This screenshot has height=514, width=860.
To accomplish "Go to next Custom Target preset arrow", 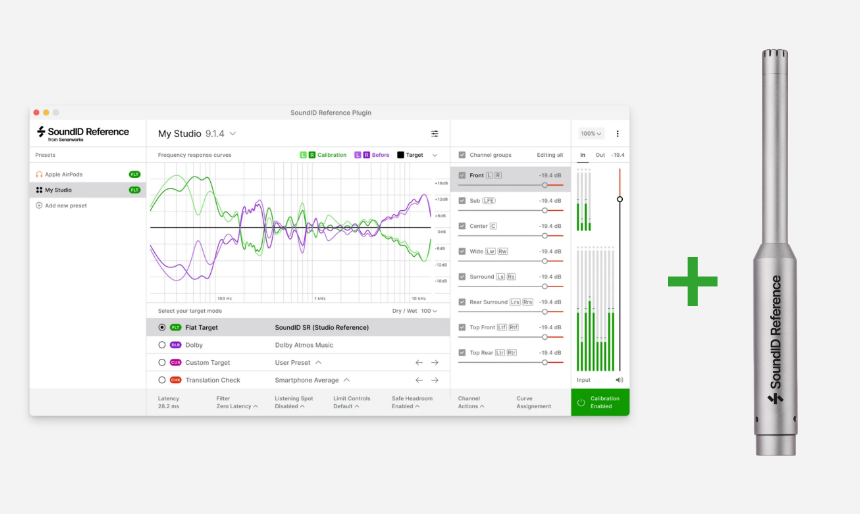I will pos(434,363).
